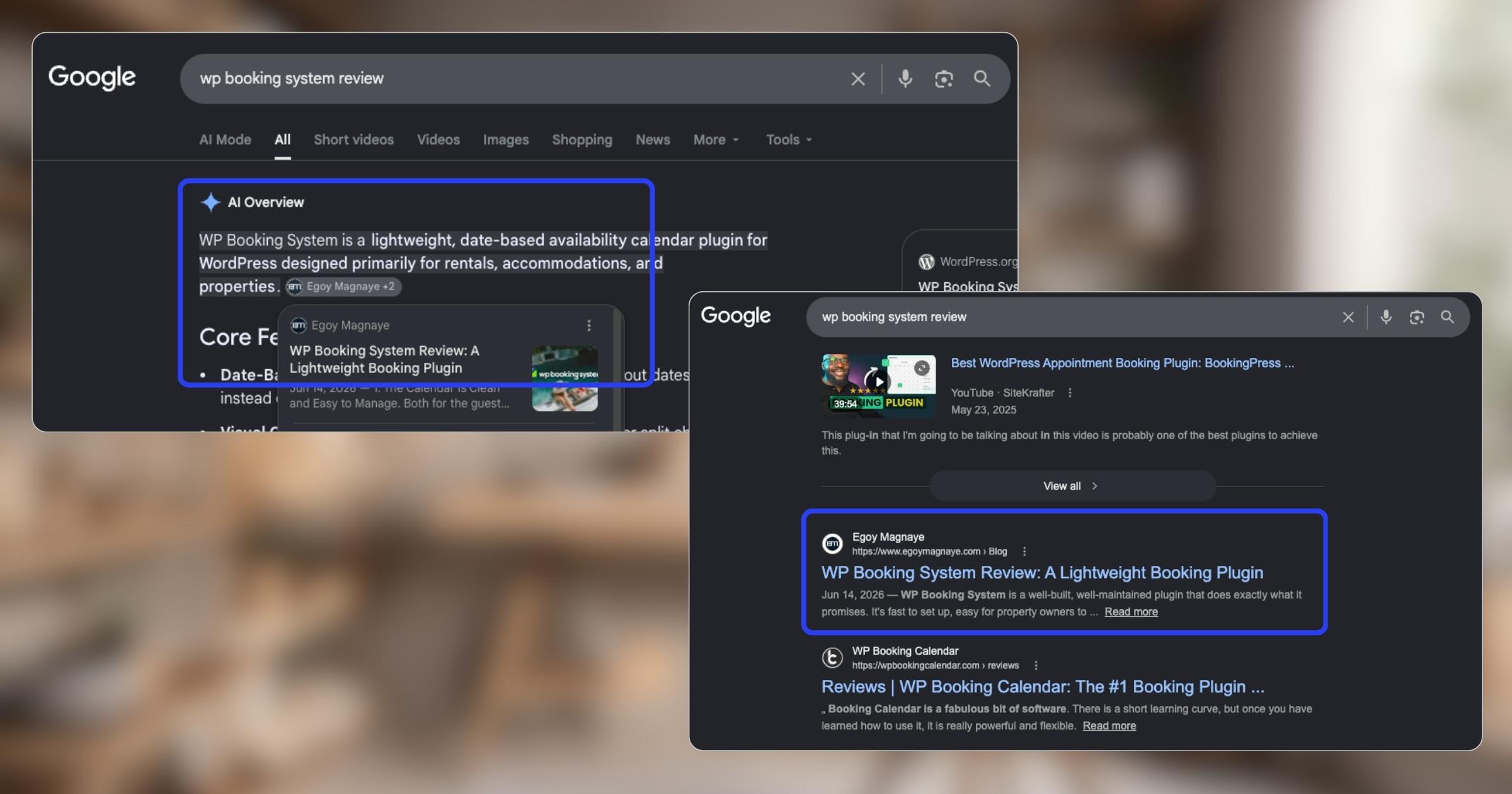Viewport: 1512px width, 794px height.
Task: Click the AI Overview sparkle icon
Action: click(210, 202)
